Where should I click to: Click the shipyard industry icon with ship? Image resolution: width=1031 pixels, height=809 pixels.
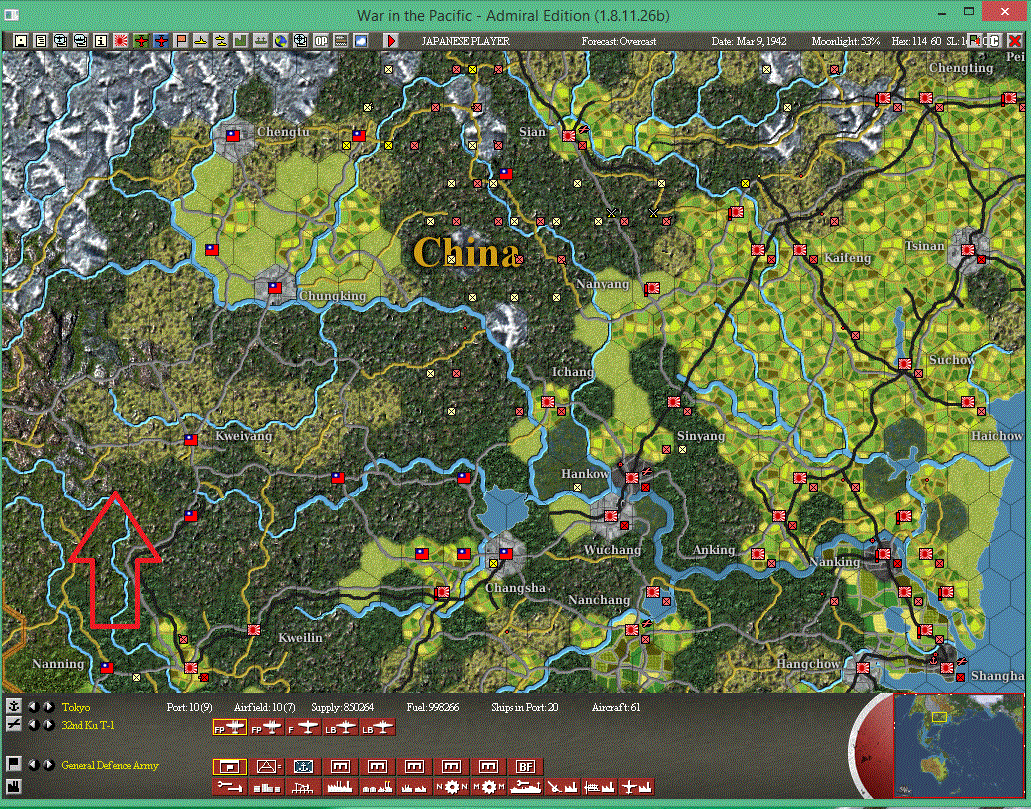click(x=525, y=787)
